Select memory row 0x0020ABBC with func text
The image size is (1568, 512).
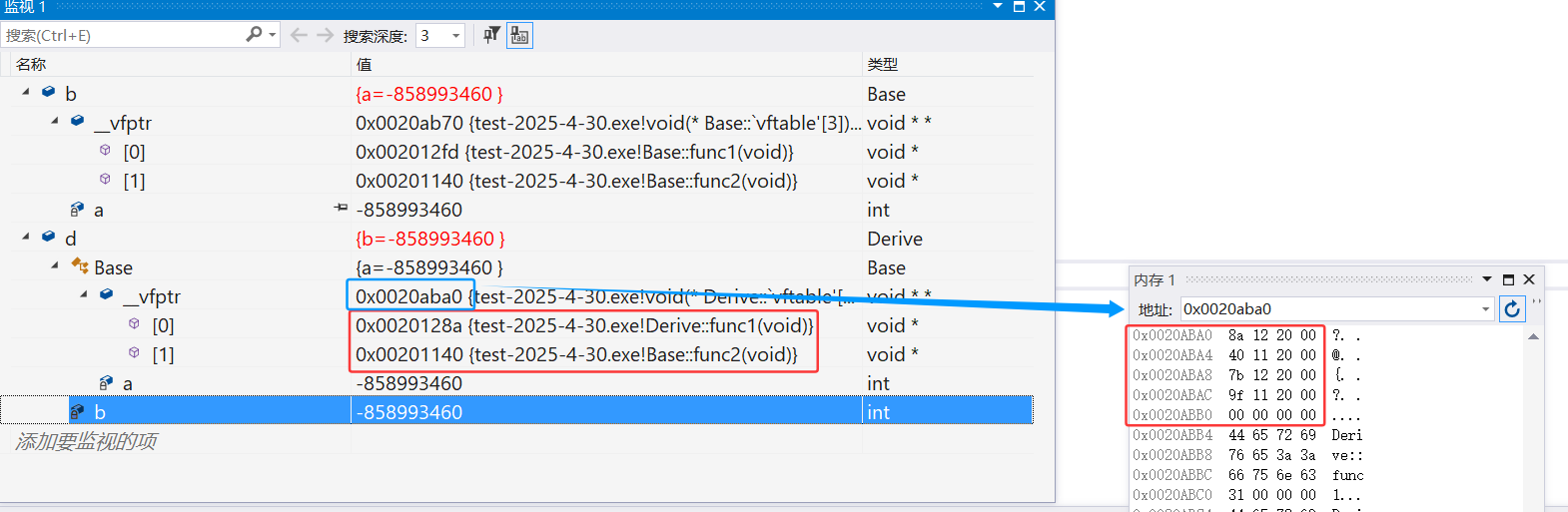1247,475
